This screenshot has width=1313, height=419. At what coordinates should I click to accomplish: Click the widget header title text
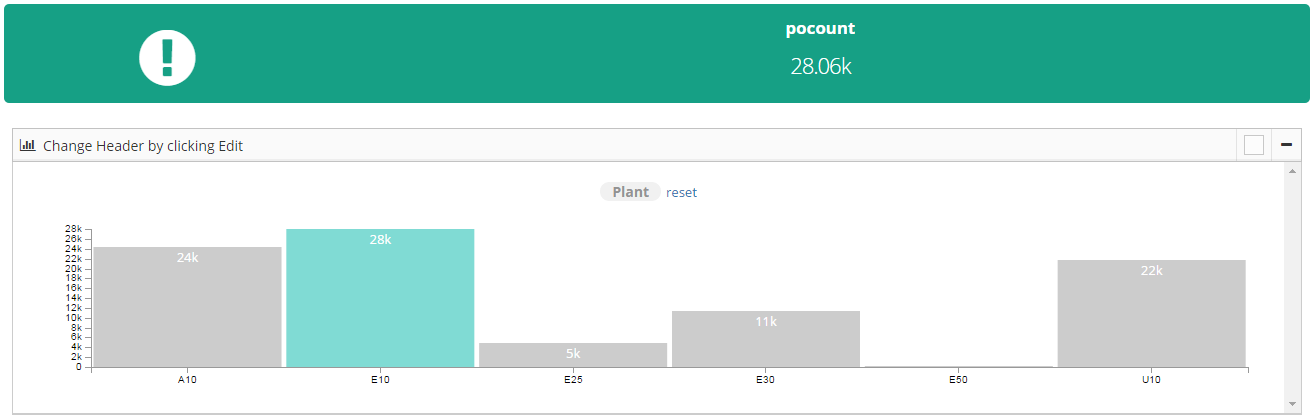coord(143,146)
